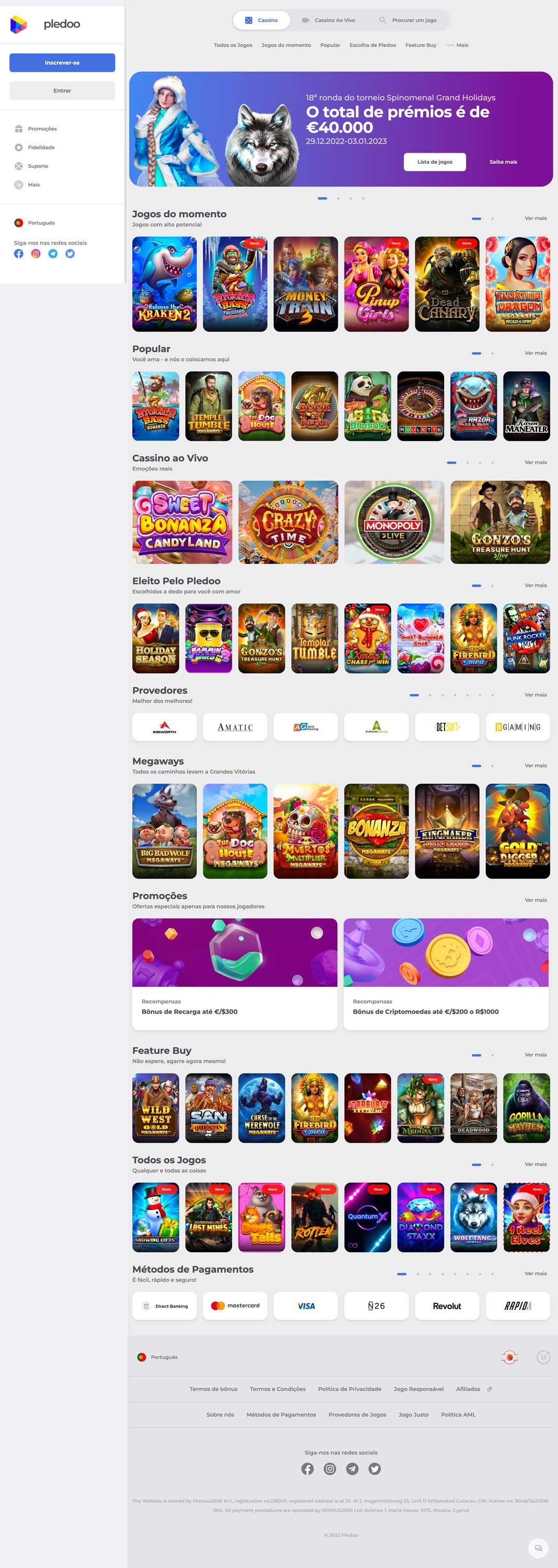Click the Fidelidade star icon

click(x=19, y=147)
